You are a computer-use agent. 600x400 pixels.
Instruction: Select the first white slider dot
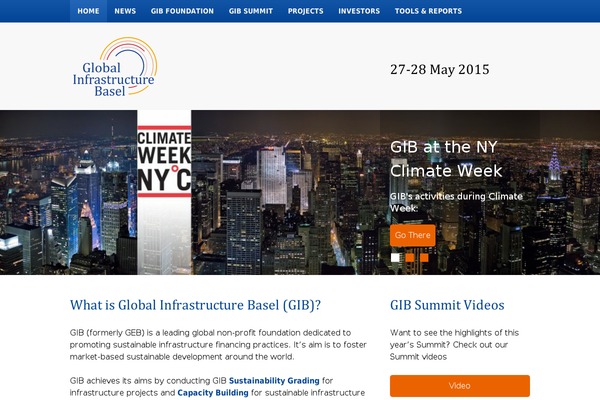coord(395,258)
